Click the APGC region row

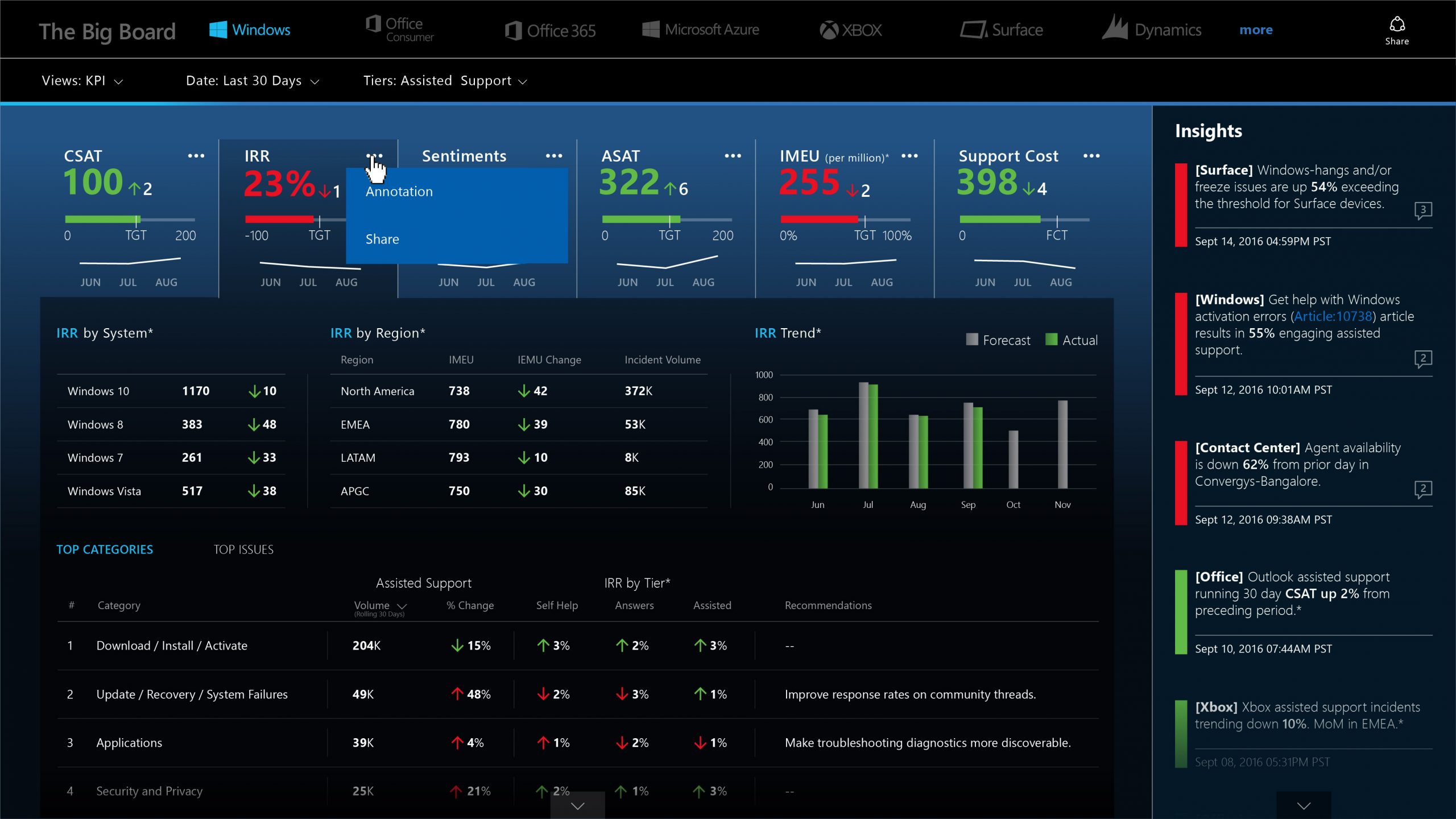coord(519,491)
